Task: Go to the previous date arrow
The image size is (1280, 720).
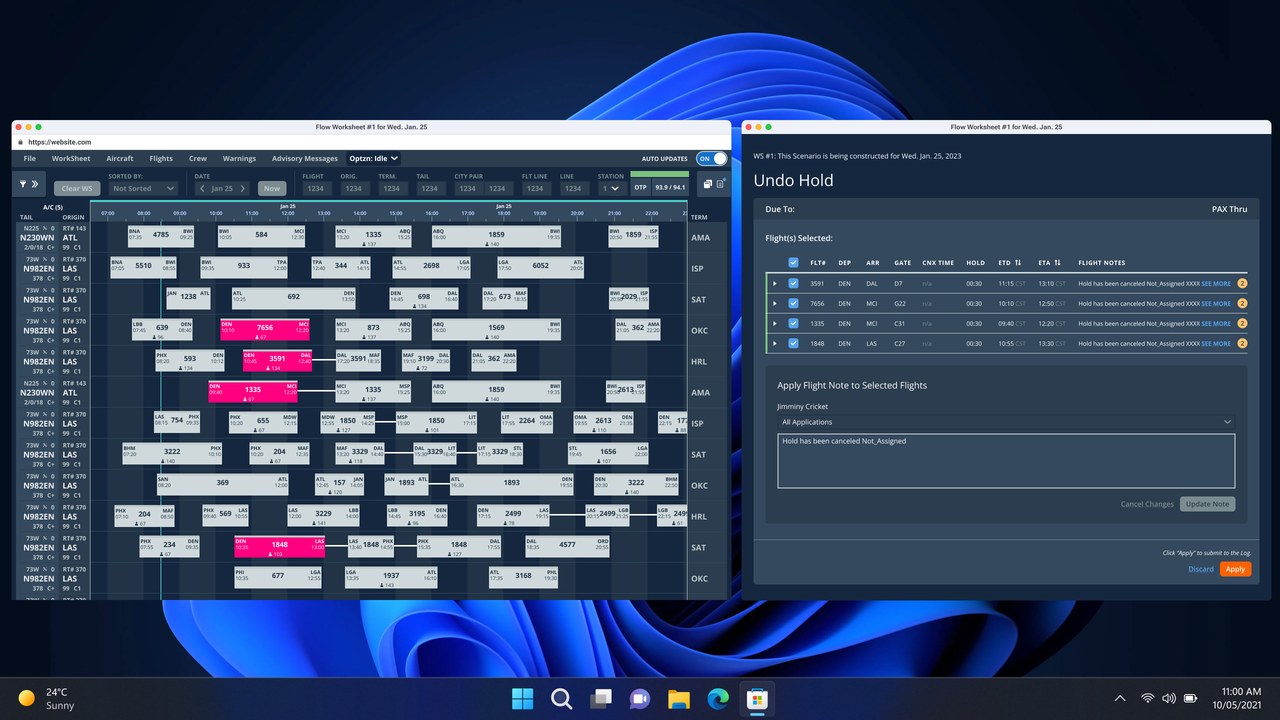Action: pos(202,188)
